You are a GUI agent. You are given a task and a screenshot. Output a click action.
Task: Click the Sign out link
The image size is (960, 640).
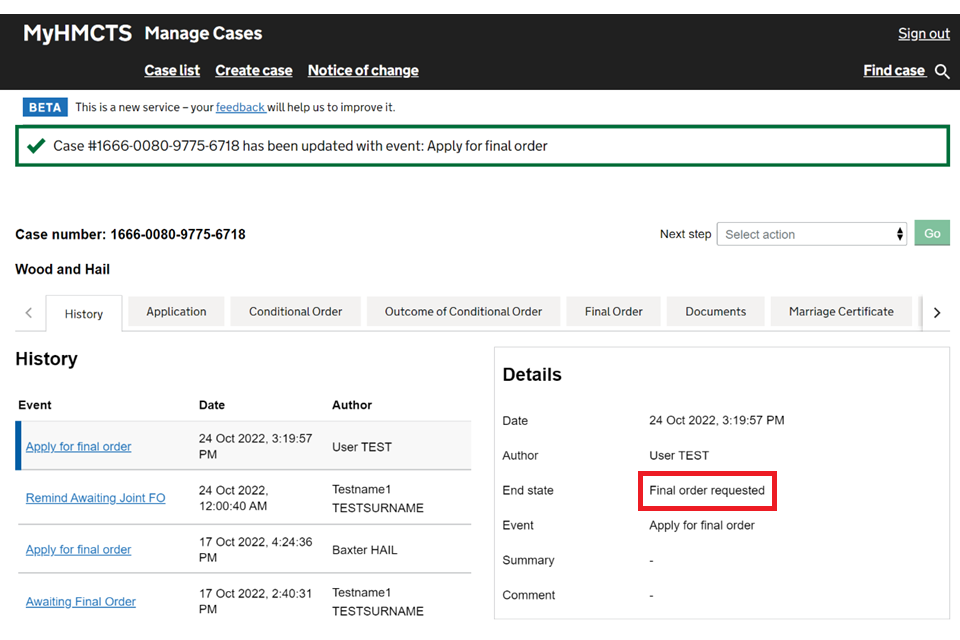(923, 34)
